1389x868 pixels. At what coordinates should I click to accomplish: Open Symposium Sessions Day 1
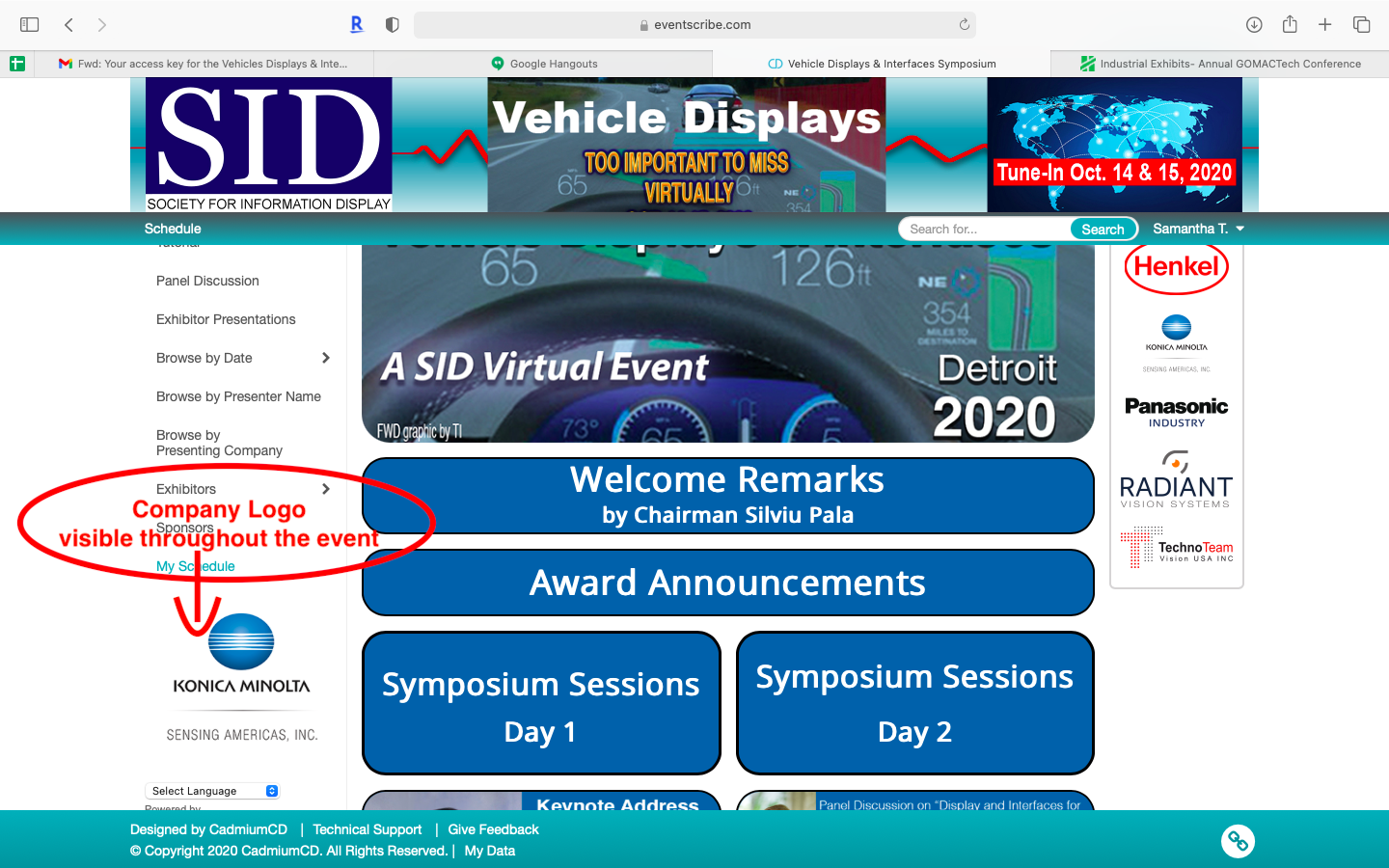pyautogui.click(x=541, y=703)
